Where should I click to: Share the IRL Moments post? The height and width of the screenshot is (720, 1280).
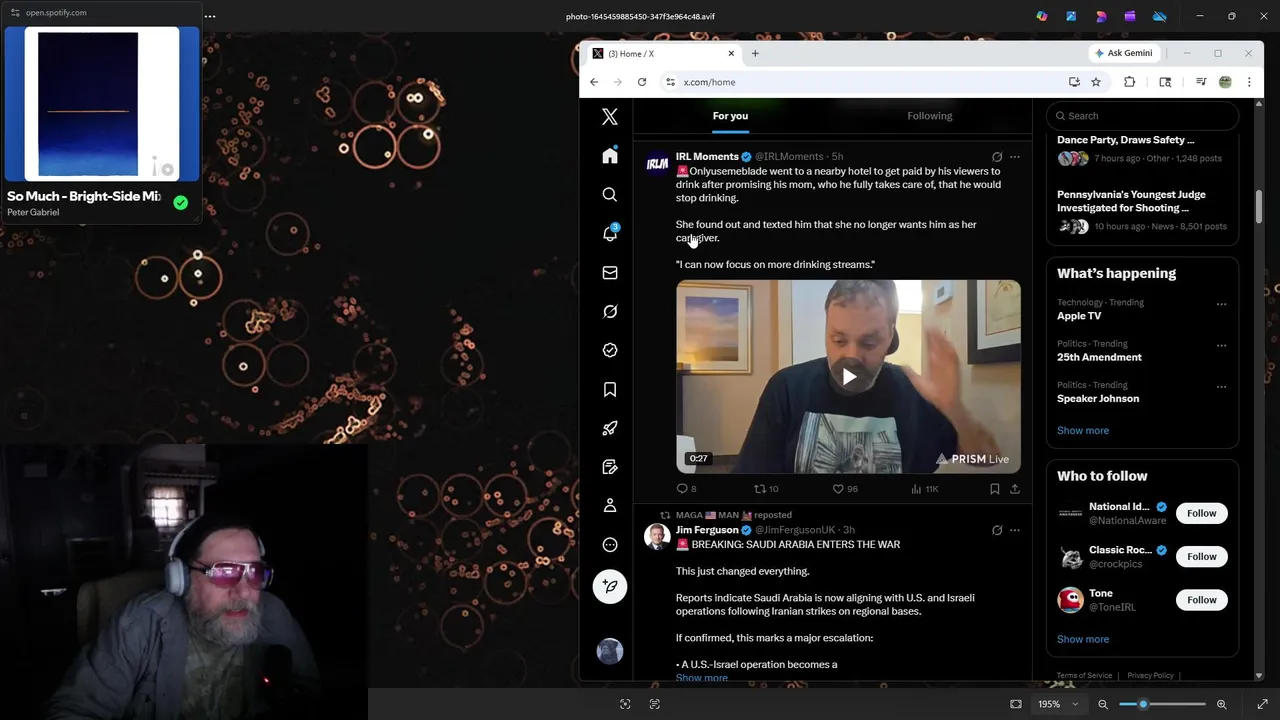tap(1015, 489)
